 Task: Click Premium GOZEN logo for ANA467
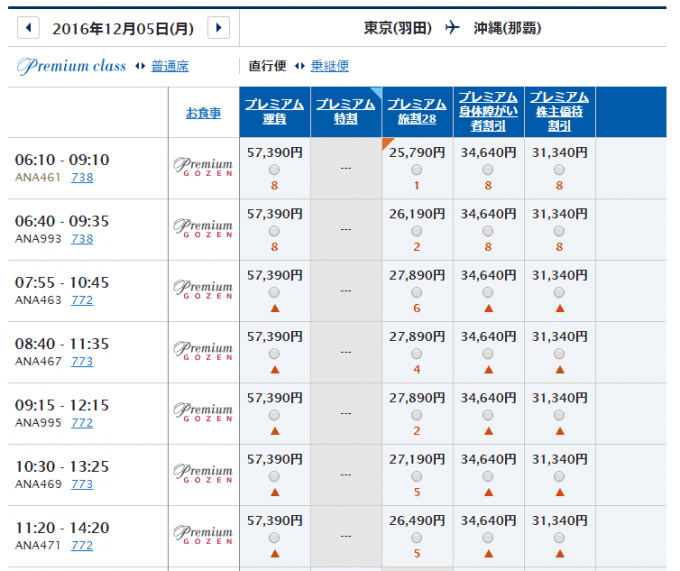203,350
